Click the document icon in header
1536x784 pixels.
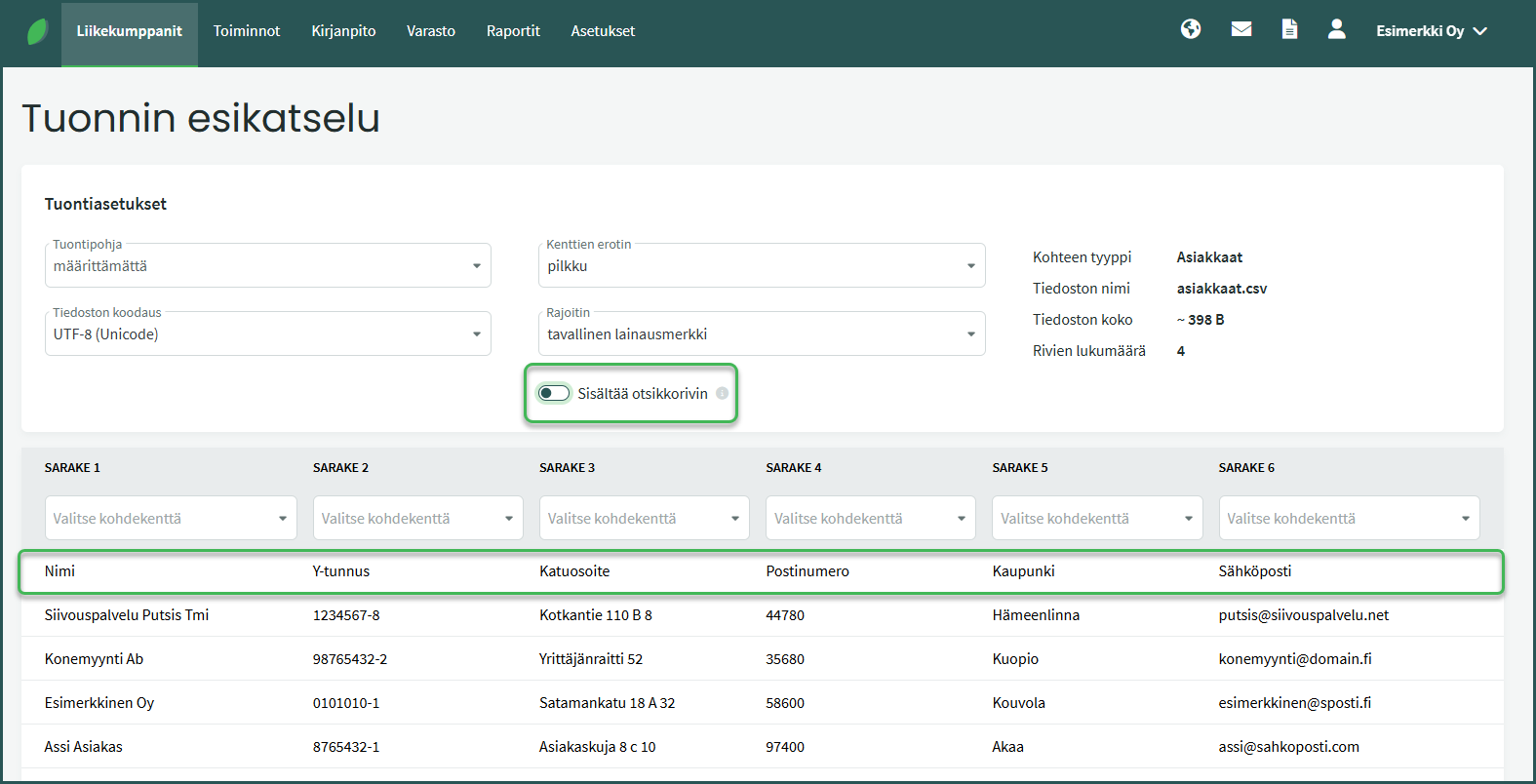tap(1289, 29)
